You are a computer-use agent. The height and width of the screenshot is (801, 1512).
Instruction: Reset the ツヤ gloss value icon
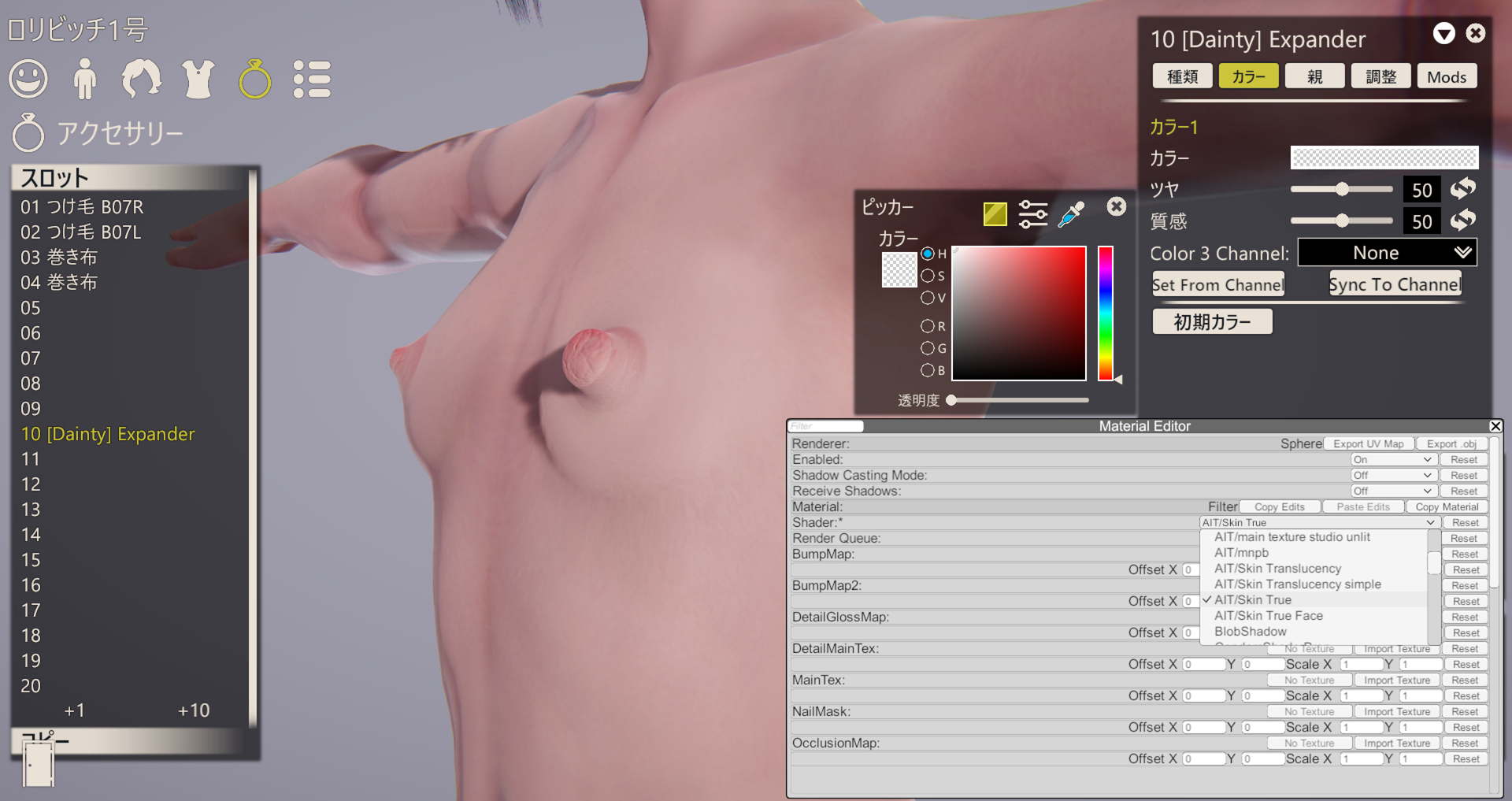click(1463, 189)
